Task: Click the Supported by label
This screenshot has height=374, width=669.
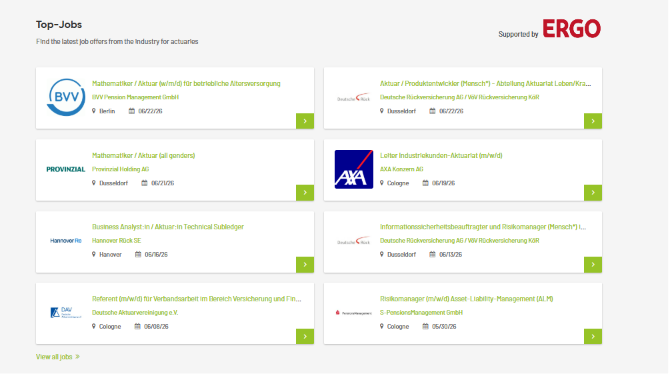Action: coord(518,34)
